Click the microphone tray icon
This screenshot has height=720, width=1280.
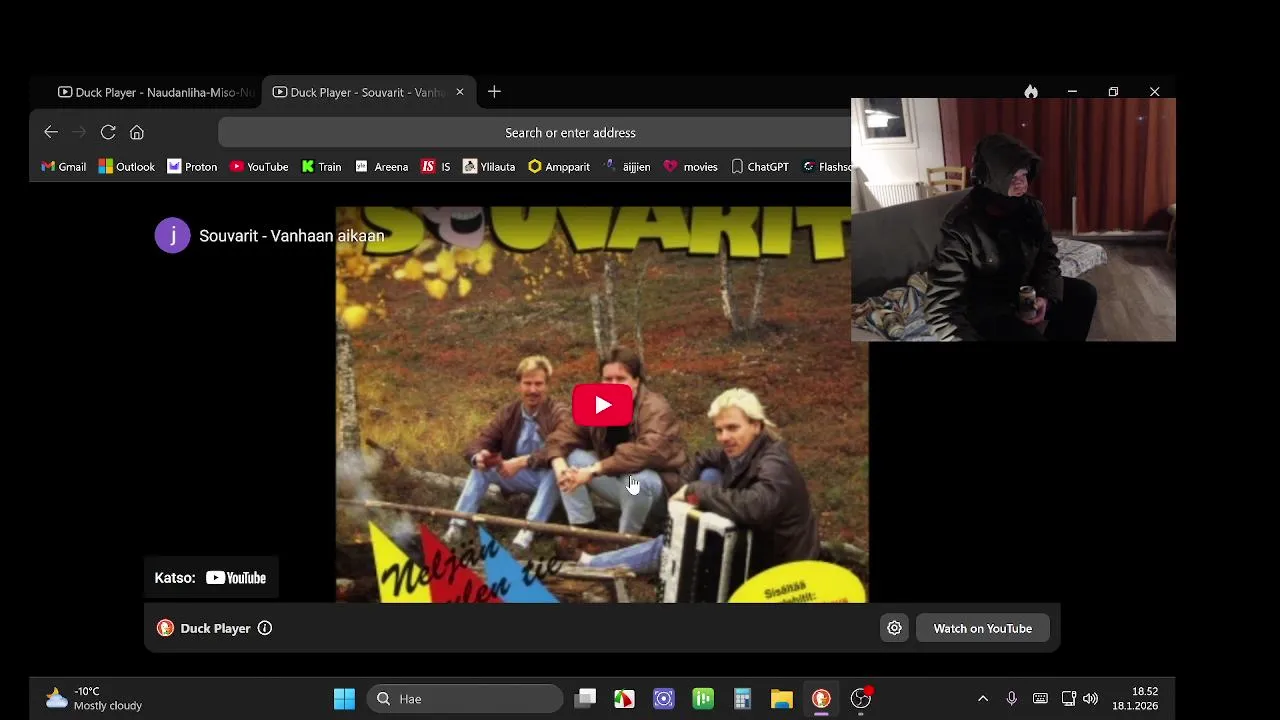(1012, 699)
